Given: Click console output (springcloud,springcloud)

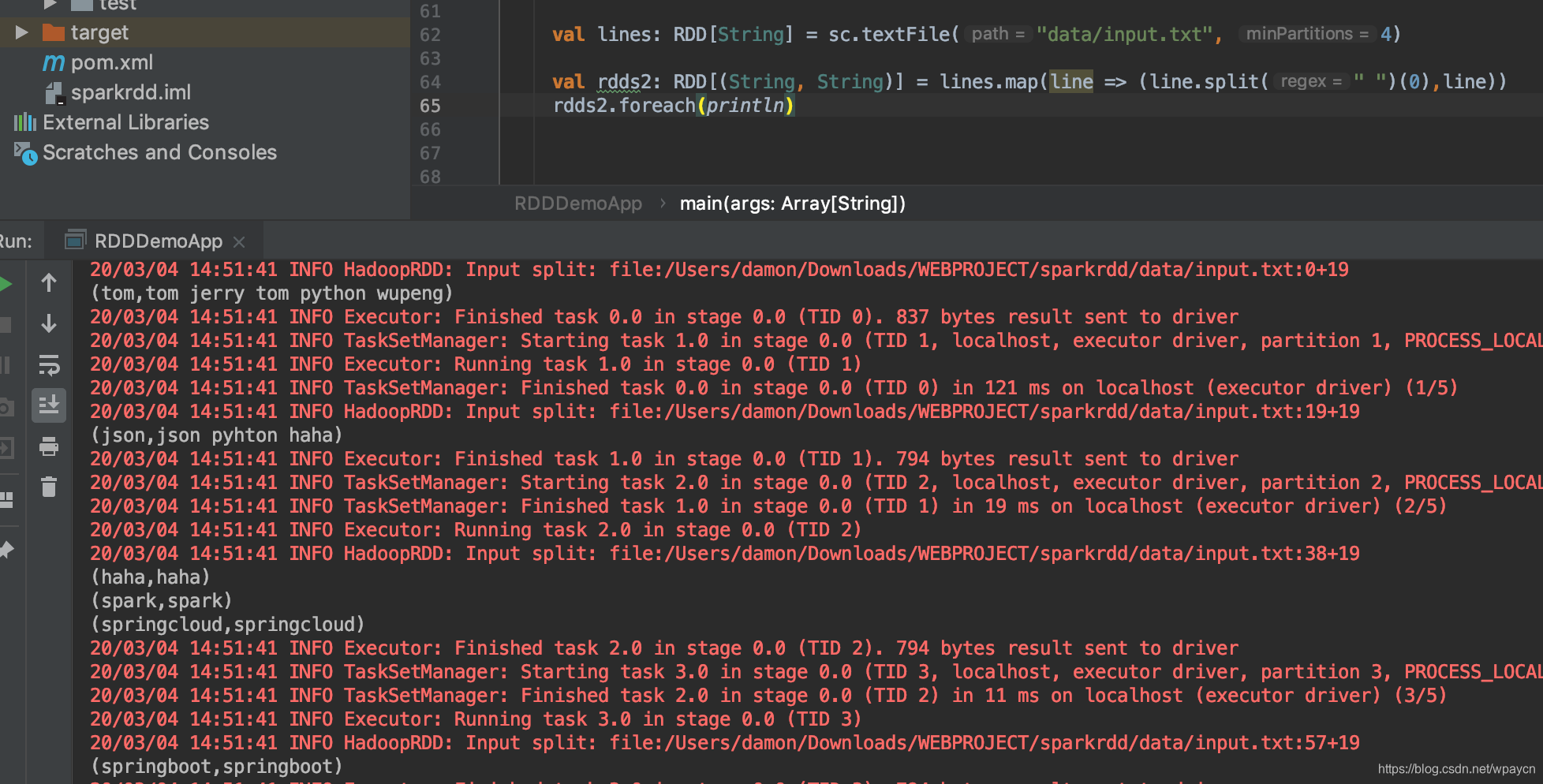Looking at the screenshot, I should (227, 625).
